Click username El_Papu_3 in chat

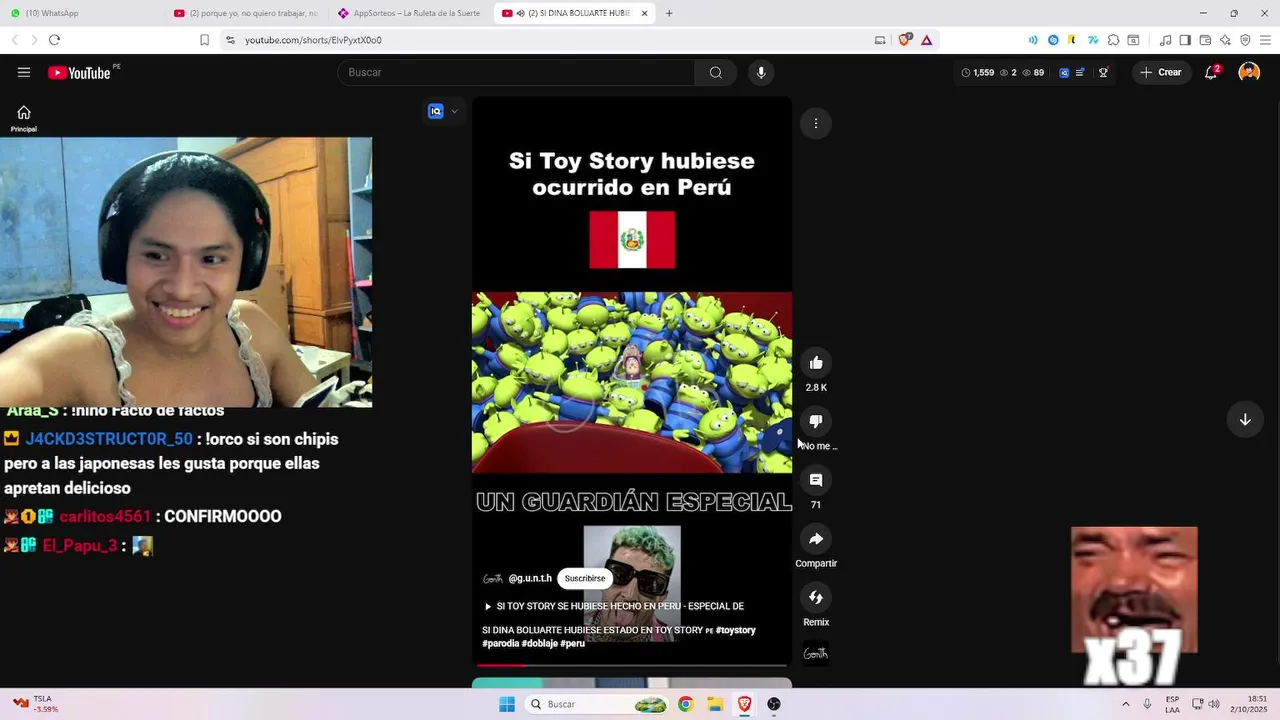tap(80, 545)
